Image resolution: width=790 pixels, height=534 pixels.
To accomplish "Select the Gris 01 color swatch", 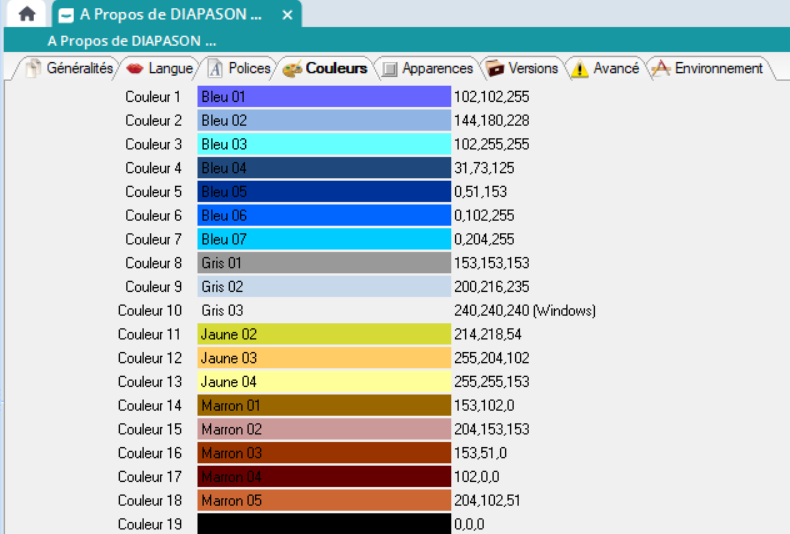I will click(324, 263).
